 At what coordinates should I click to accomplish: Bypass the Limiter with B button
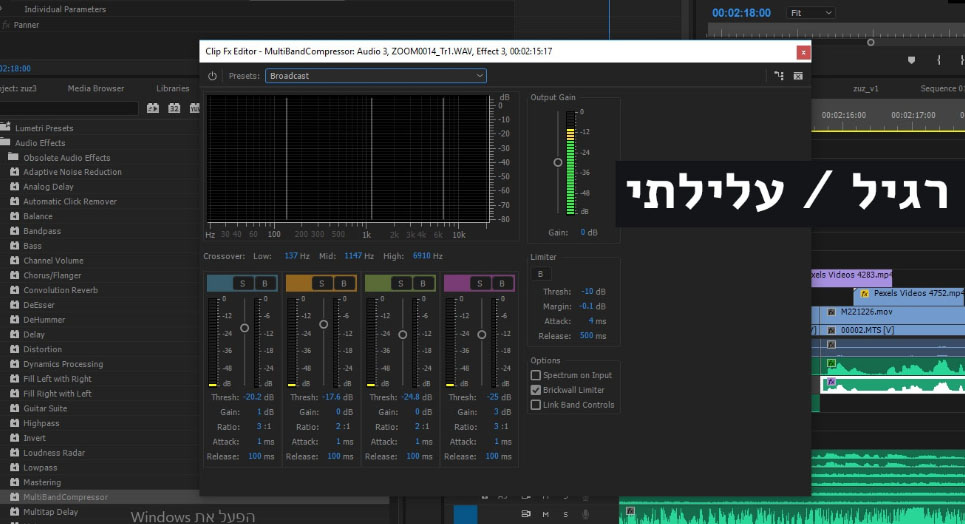click(540, 274)
